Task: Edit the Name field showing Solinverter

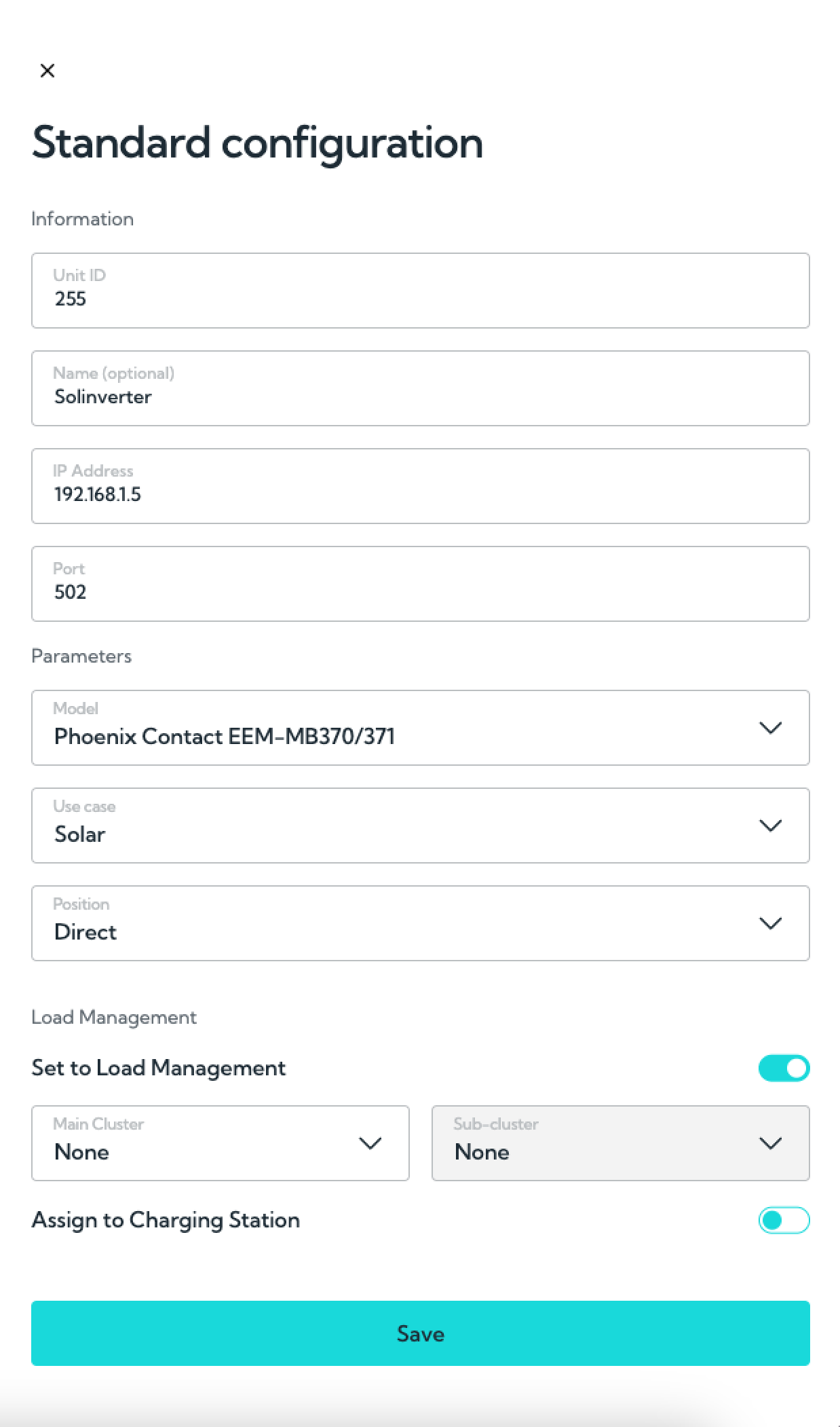Action: click(421, 388)
